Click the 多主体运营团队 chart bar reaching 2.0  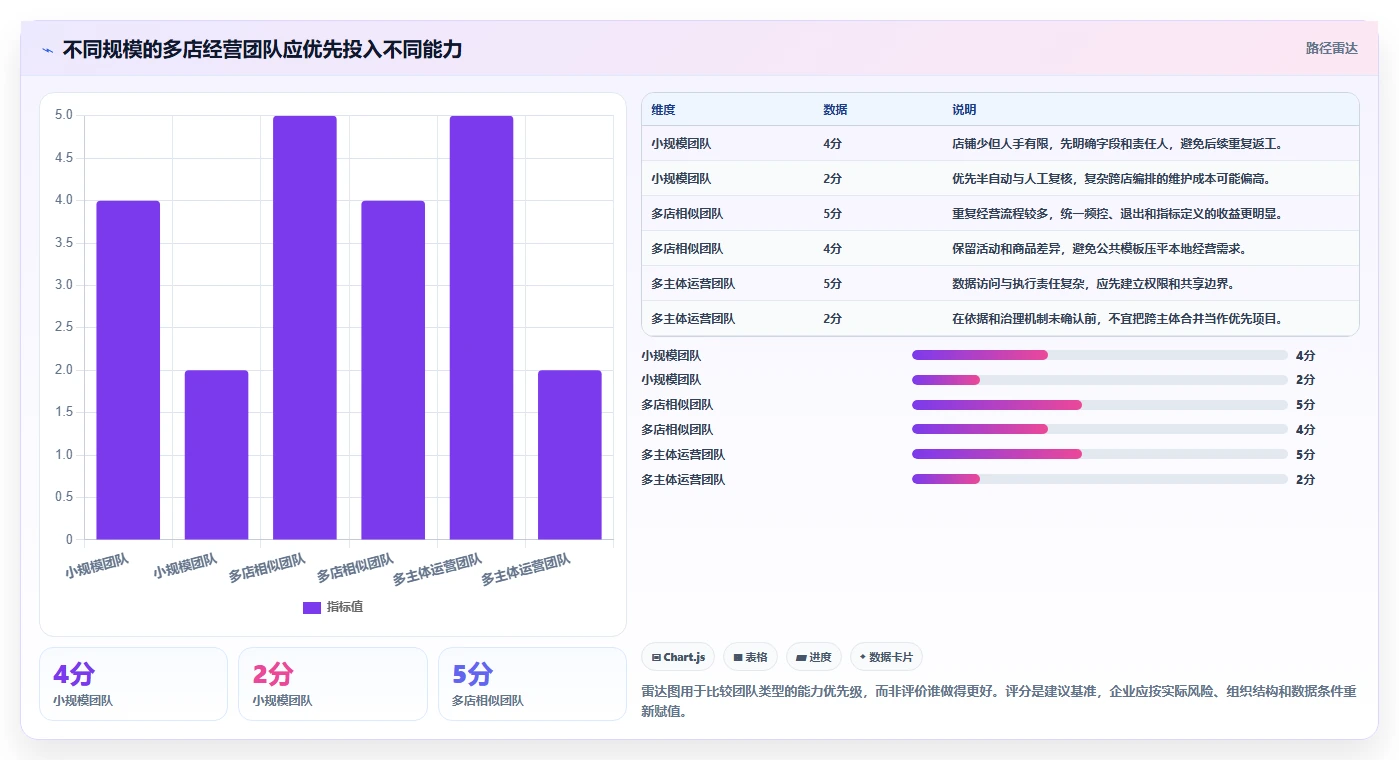tap(570, 455)
